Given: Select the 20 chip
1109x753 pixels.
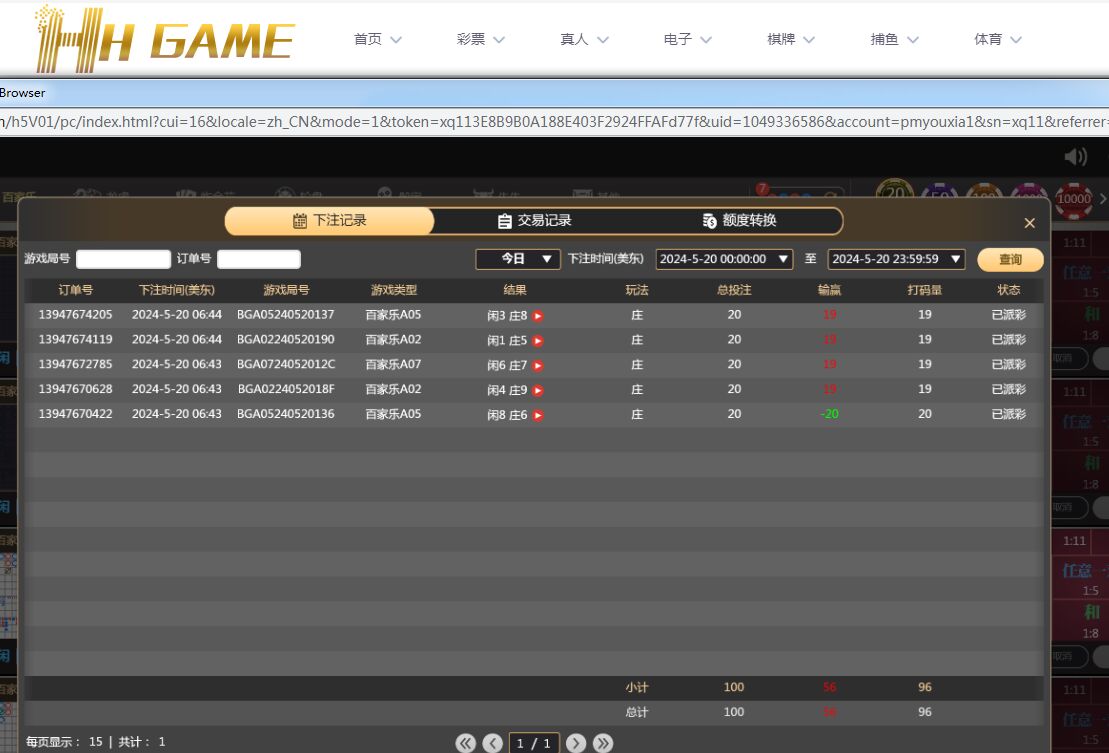Looking at the screenshot, I should (895, 195).
